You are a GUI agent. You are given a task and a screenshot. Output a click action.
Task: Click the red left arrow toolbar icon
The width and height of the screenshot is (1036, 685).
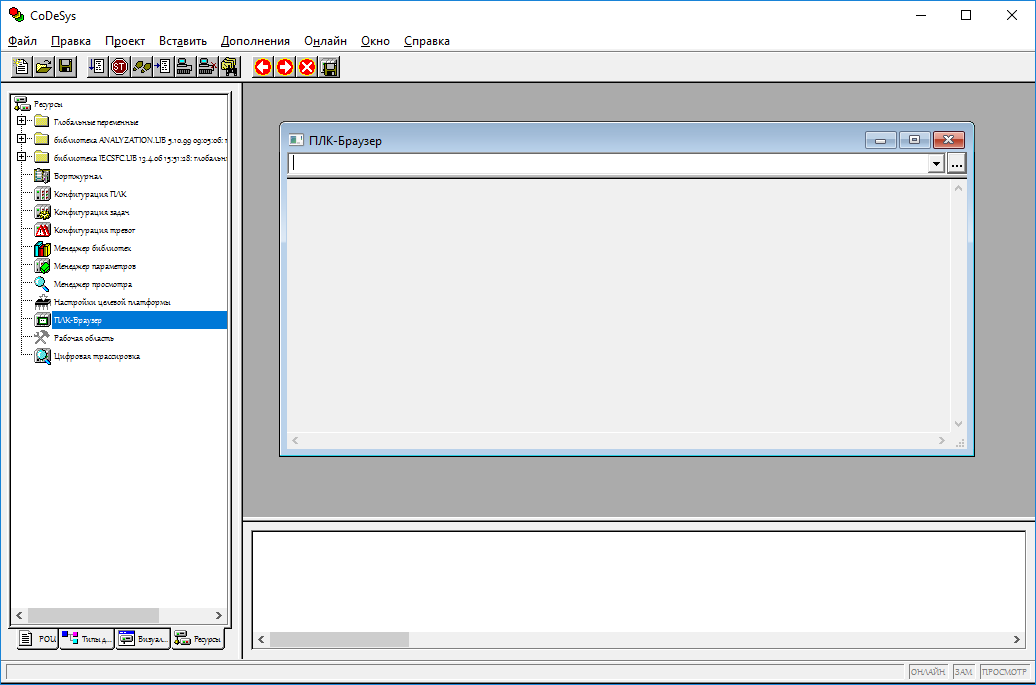(x=263, y=67)
